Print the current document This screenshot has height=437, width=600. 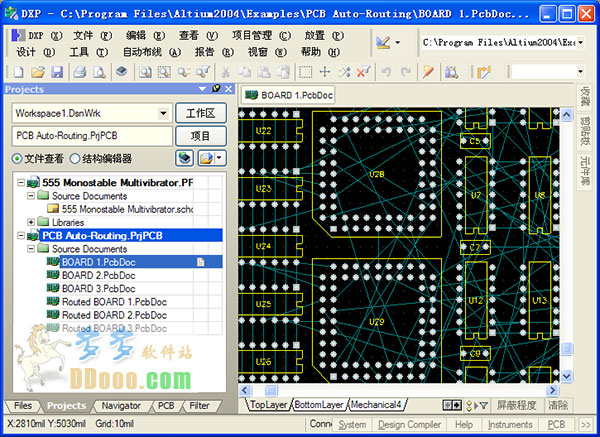(80, 72)
